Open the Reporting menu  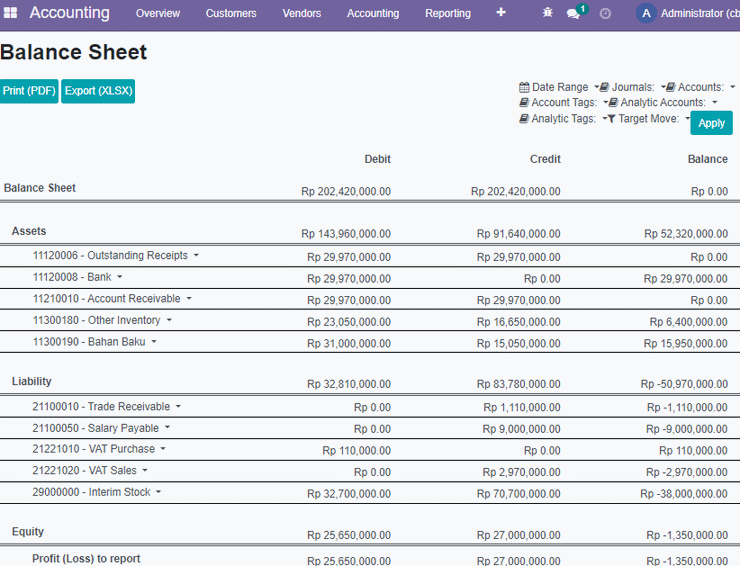coord(447,13)
